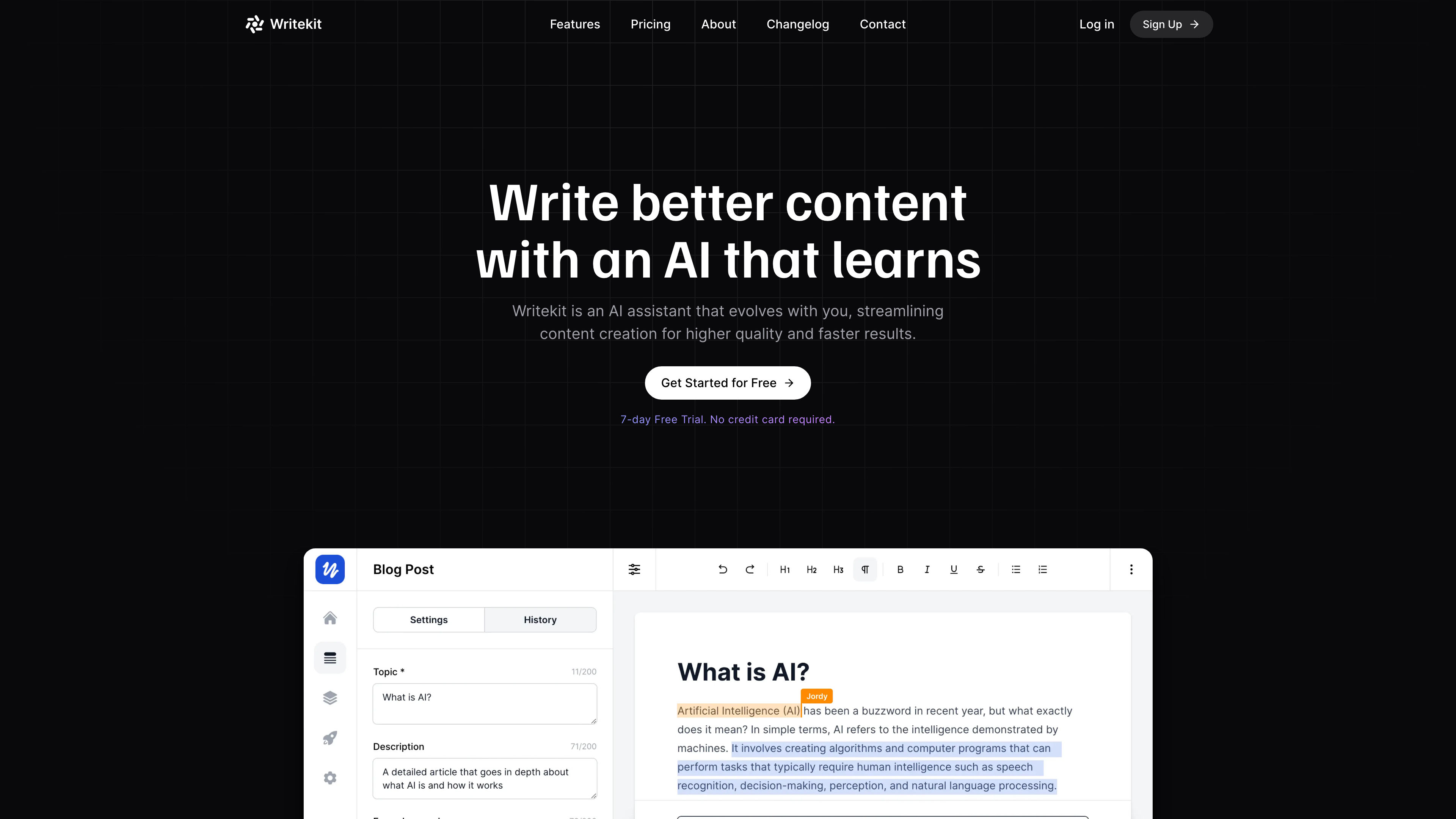
Task: Switch to the Settings tab
Action: [x=428, y=619]
